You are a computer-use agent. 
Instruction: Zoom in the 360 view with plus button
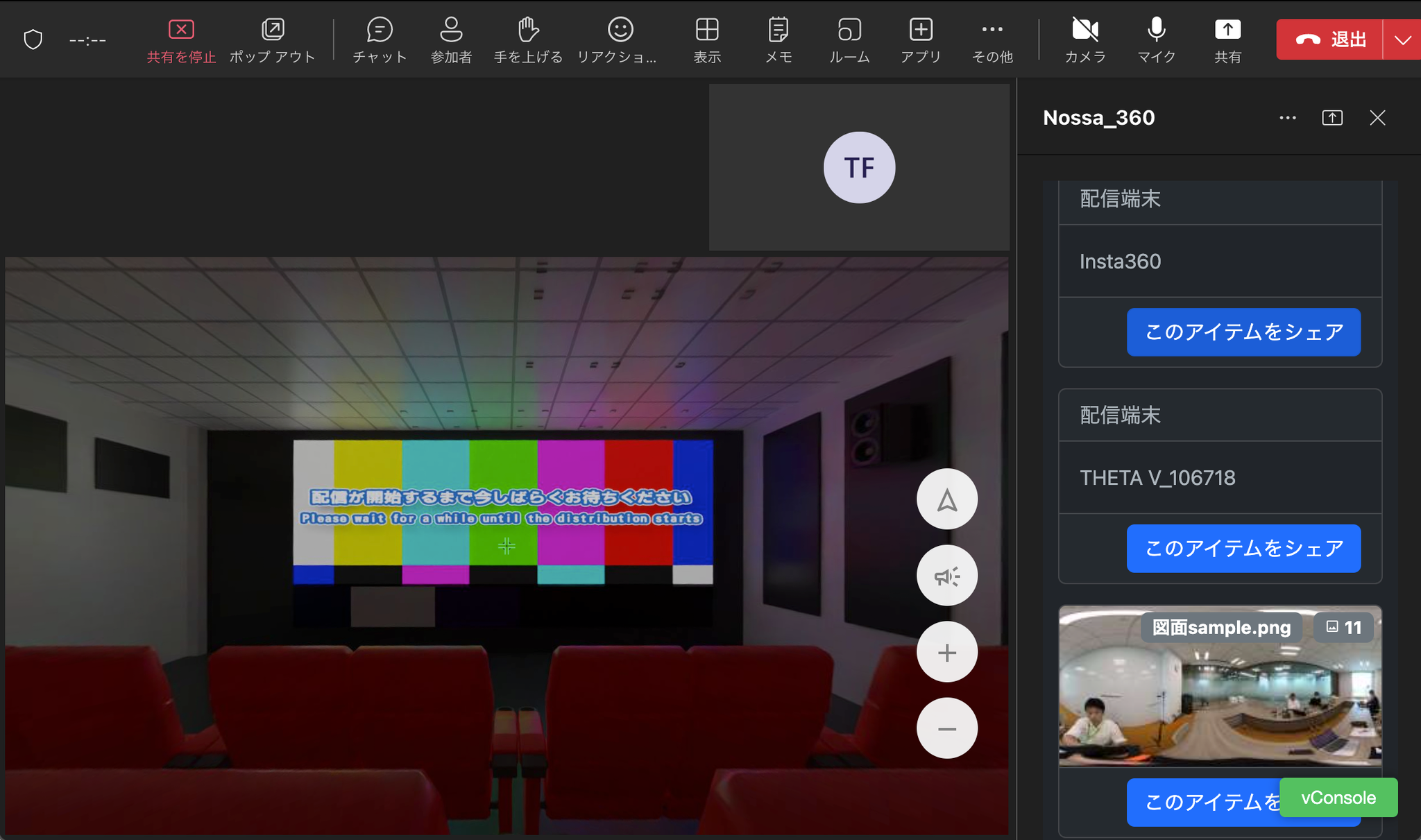coord(946,652)
